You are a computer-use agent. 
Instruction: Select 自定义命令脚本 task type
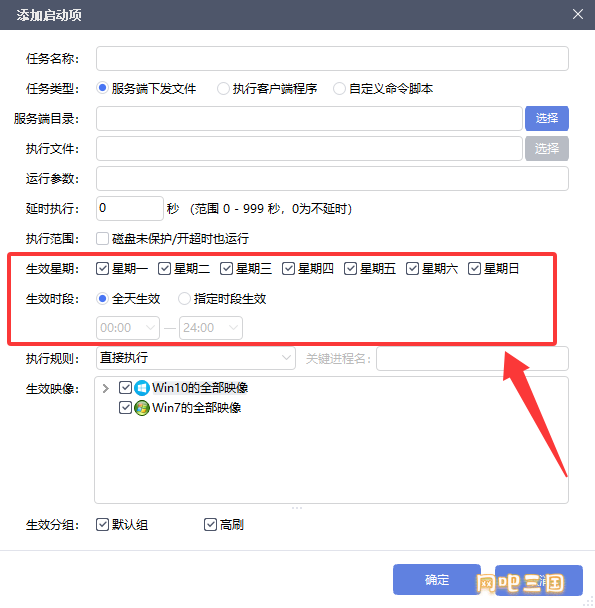[x=339, y=88]
